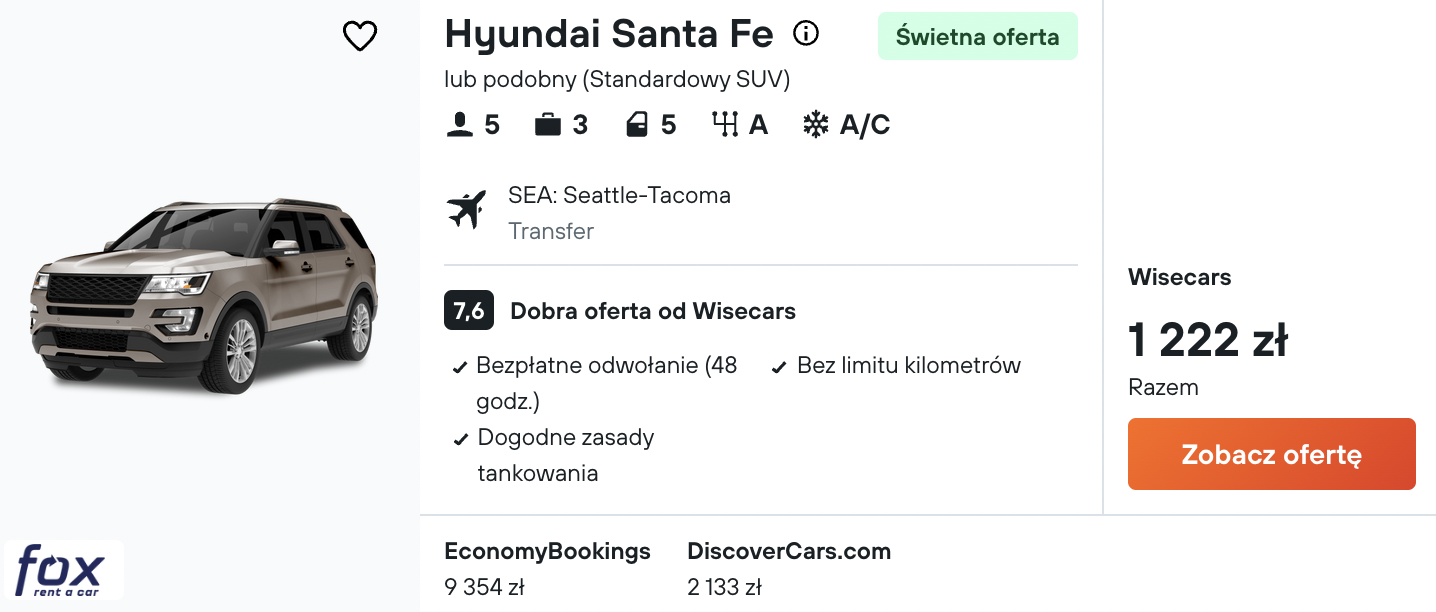The height and width of the screenshot is (612, 1436).
Task: Open the Zobacz ofertę button
Action: (1271, 454)
